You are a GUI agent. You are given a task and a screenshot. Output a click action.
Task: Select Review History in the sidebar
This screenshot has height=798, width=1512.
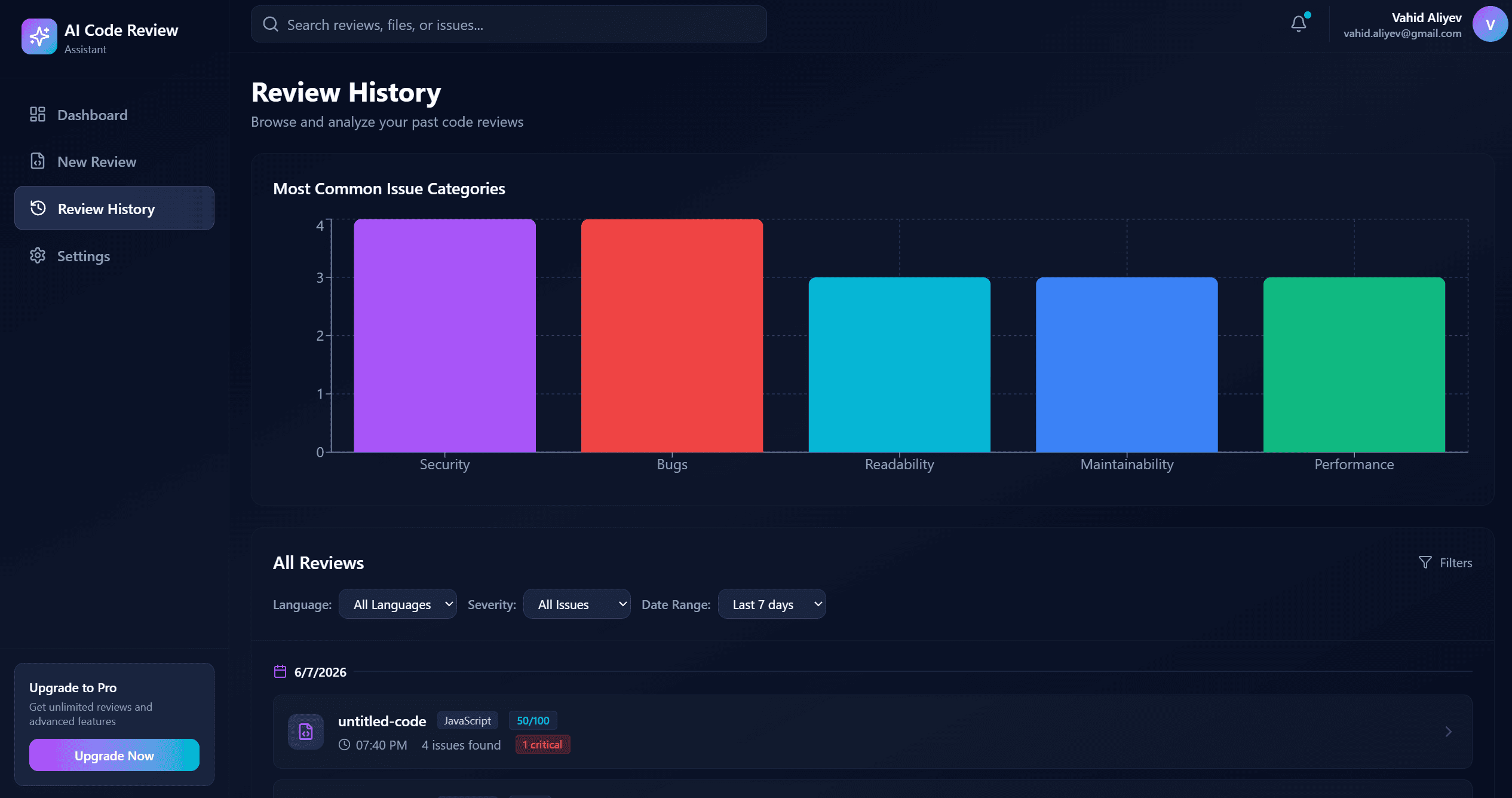(114, 208)
